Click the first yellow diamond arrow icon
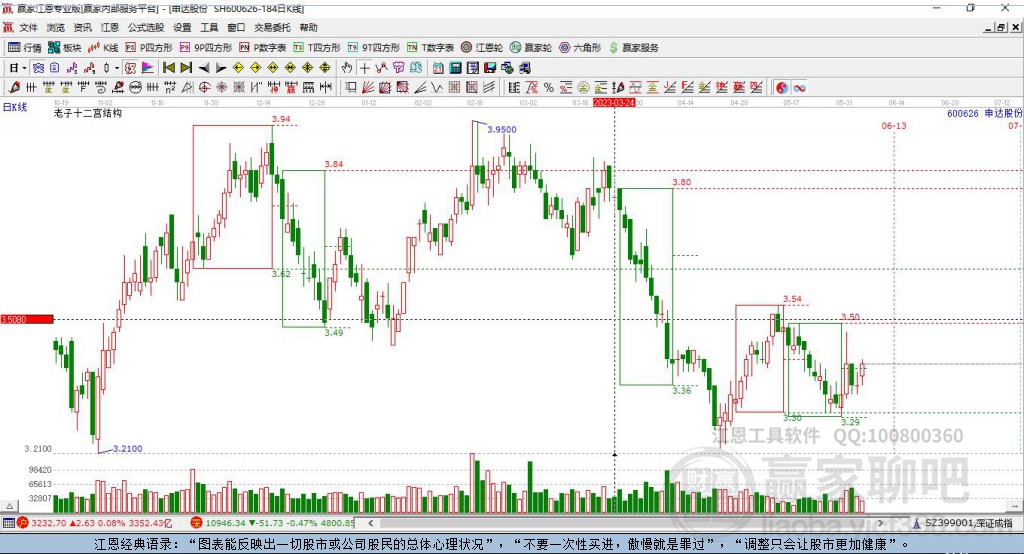 point(238,68)
